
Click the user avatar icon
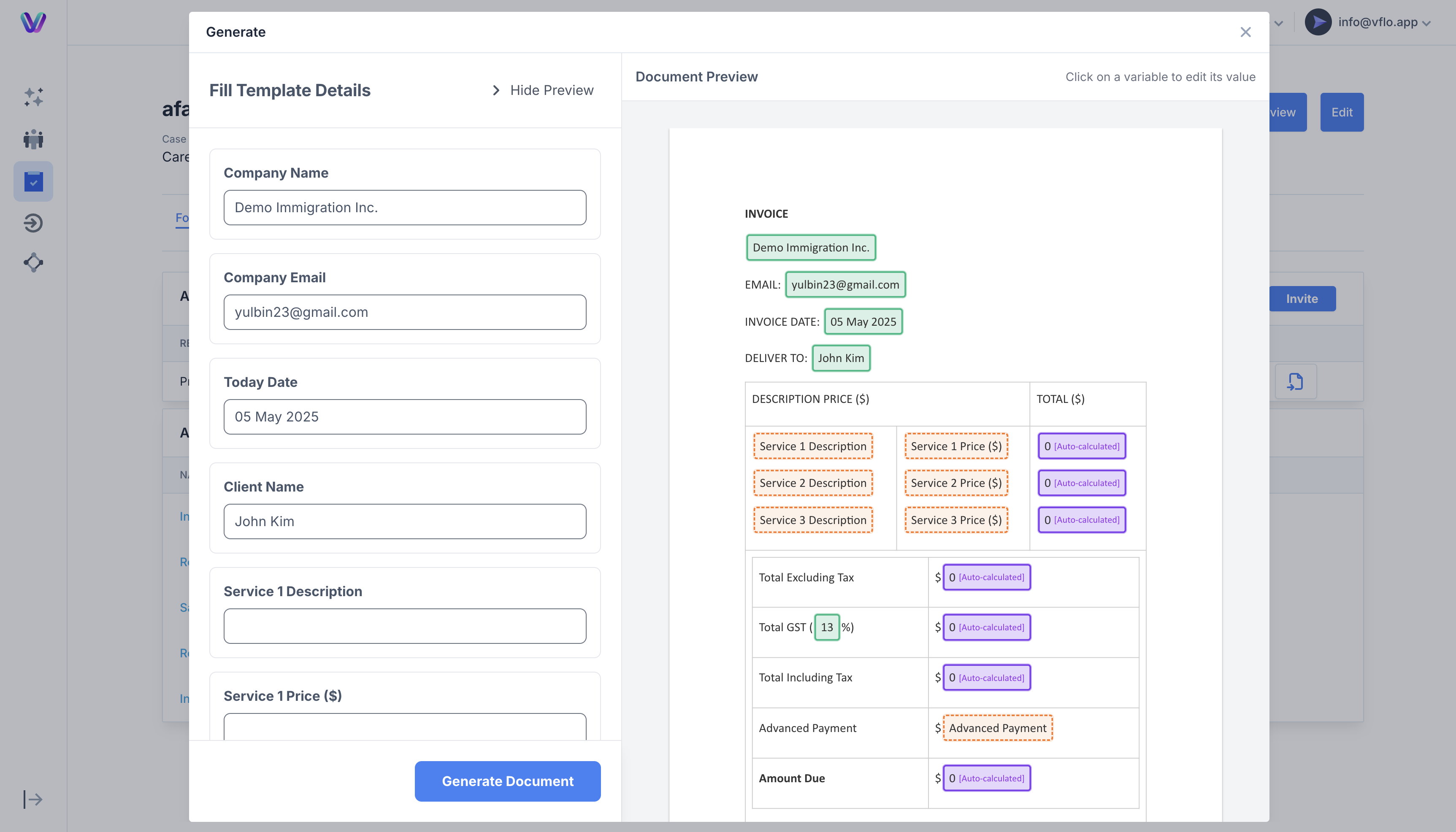tap(1318, 22)
